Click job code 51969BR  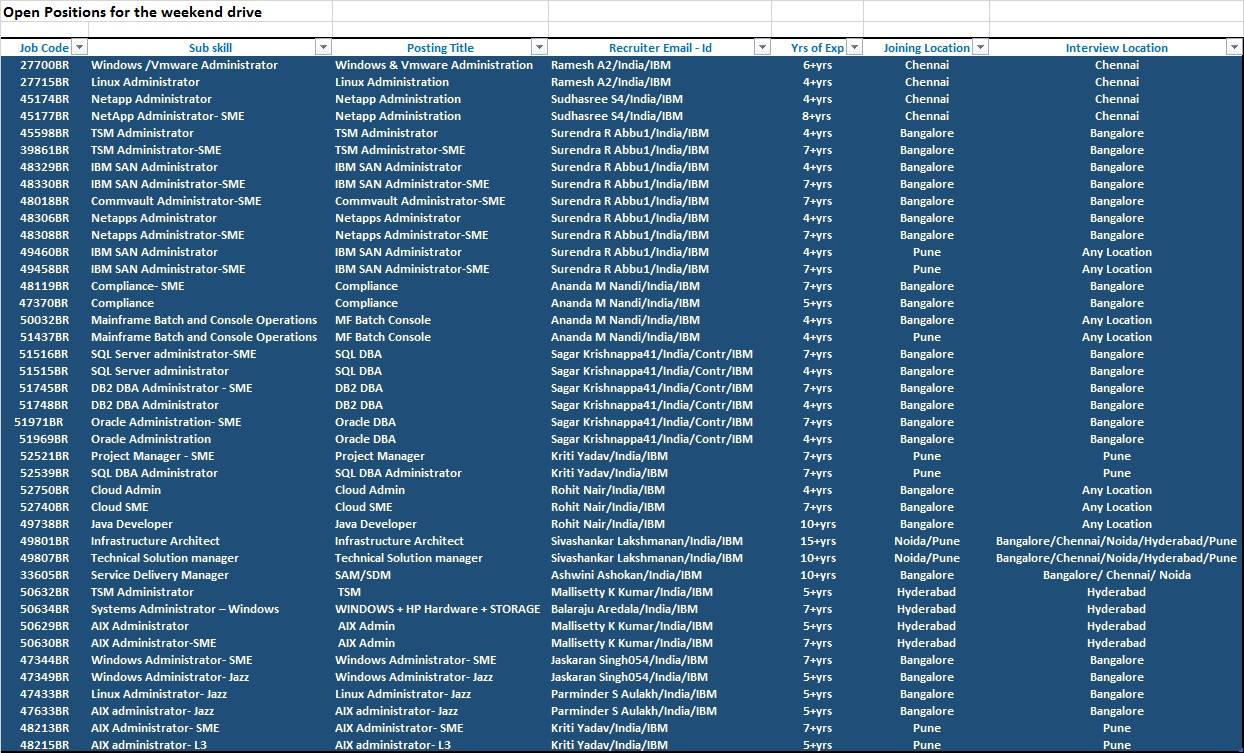pos(44,439)
